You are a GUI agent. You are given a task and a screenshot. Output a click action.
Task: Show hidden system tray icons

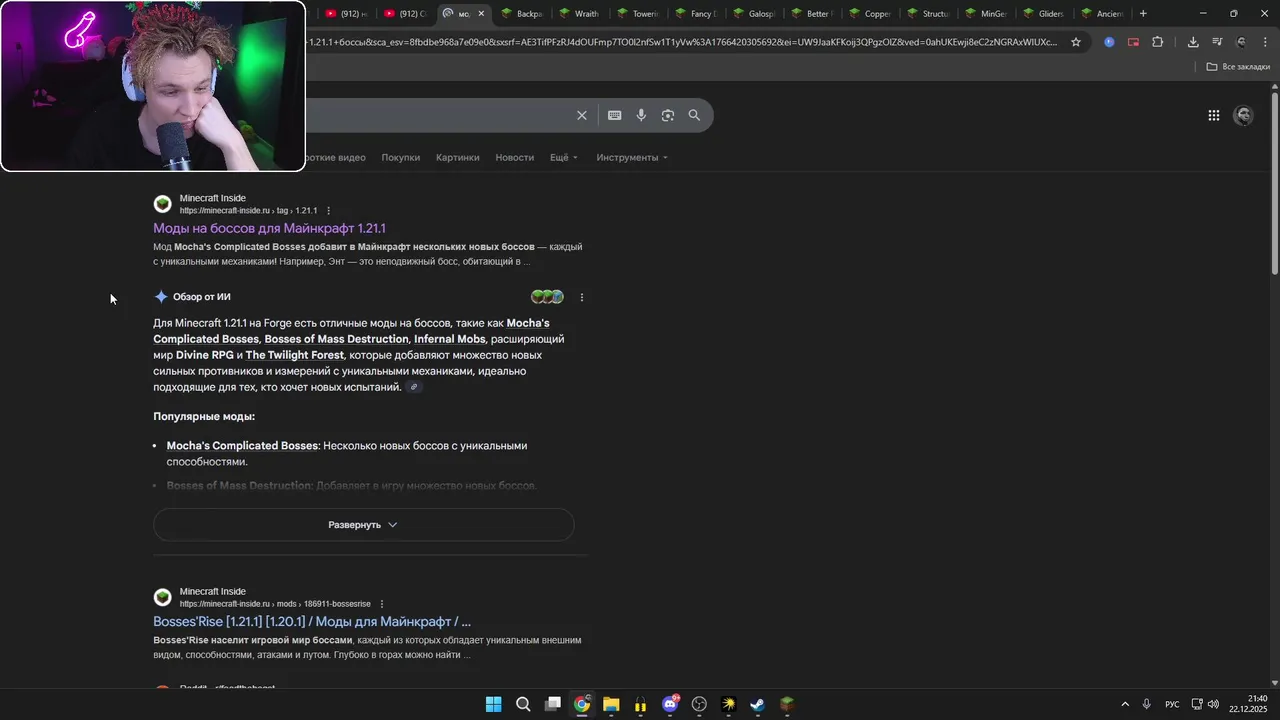[1125, 704]
